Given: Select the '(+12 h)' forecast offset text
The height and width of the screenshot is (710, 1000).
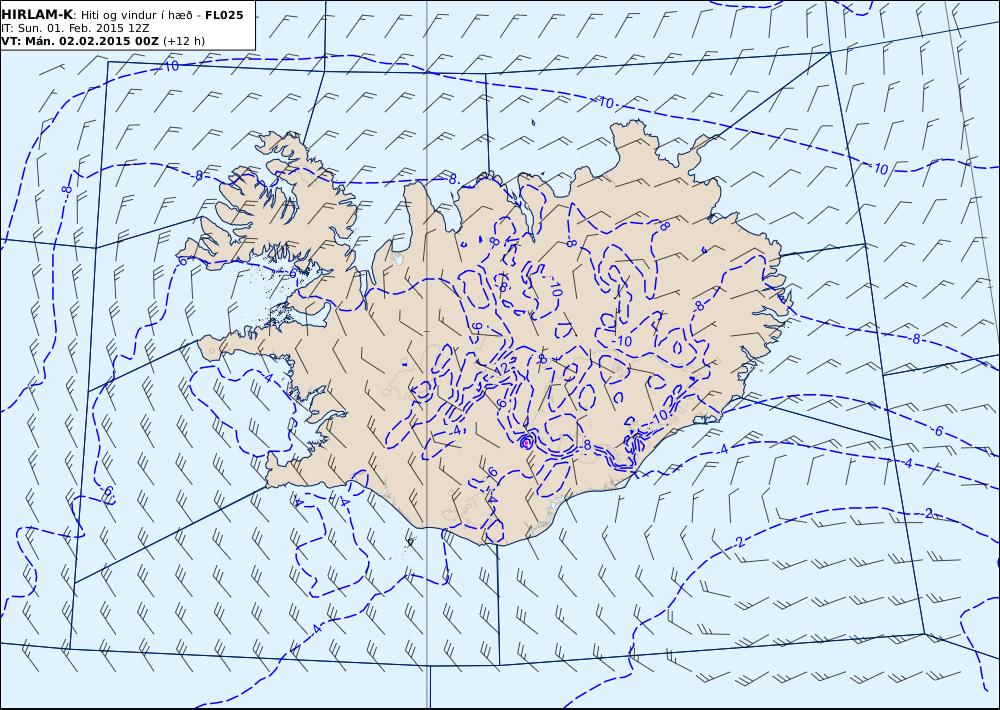Looking at the screenshot, I should [x=184, y=41].
